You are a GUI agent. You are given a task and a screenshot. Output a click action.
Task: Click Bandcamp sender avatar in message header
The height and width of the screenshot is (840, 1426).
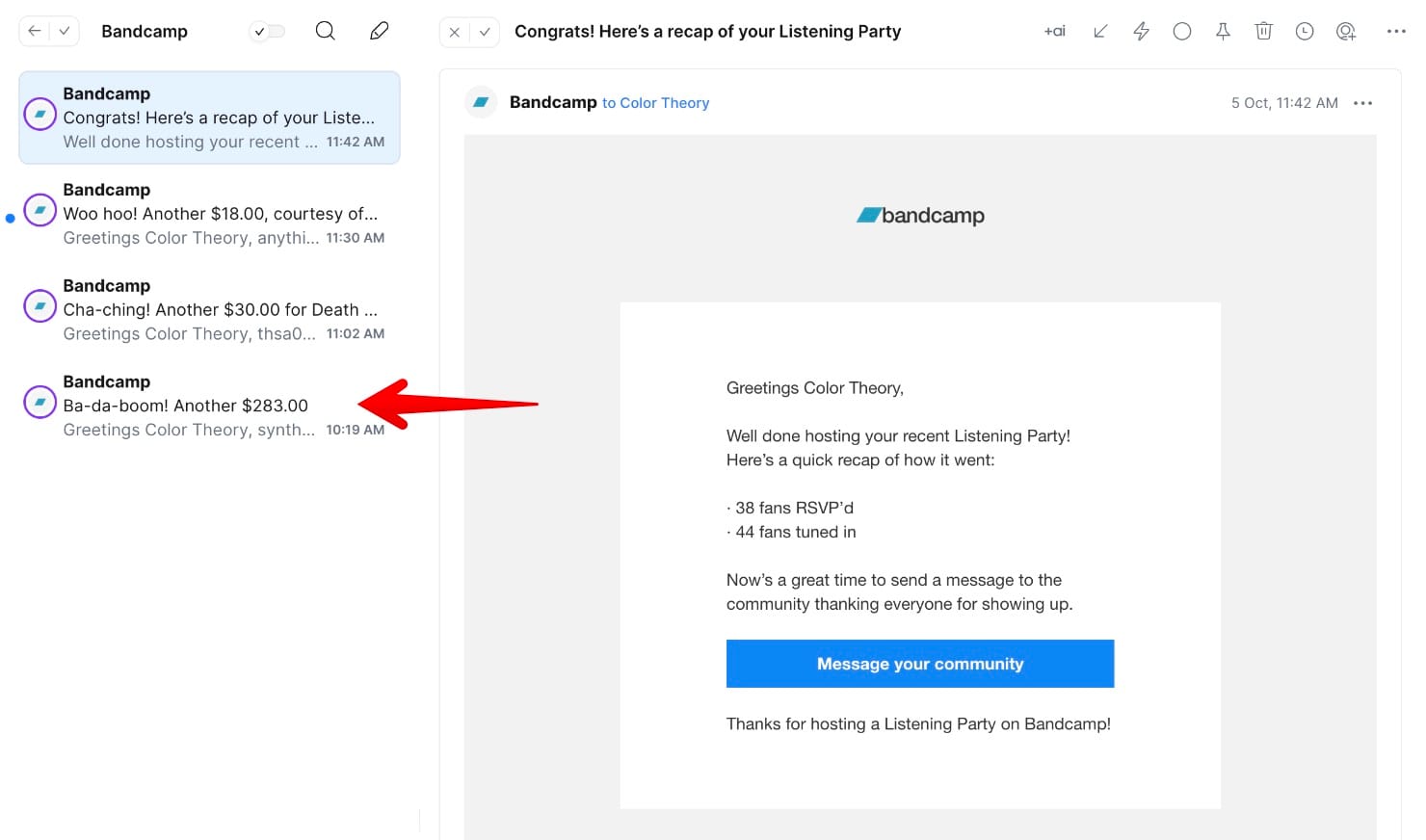(x=481, y=102)
